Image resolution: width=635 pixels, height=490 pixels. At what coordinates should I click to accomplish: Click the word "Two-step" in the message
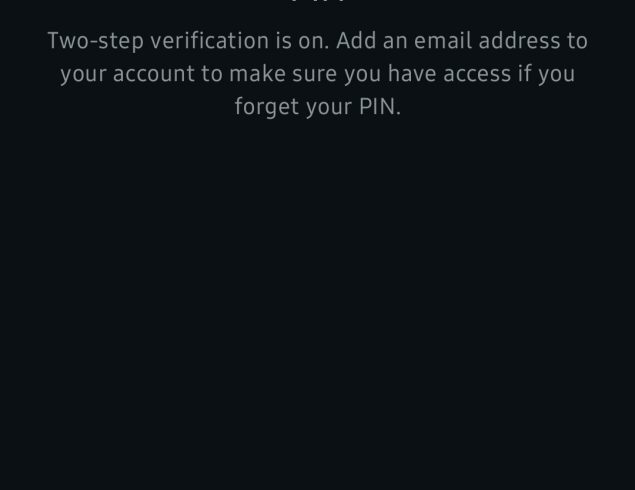click(96, 41)
